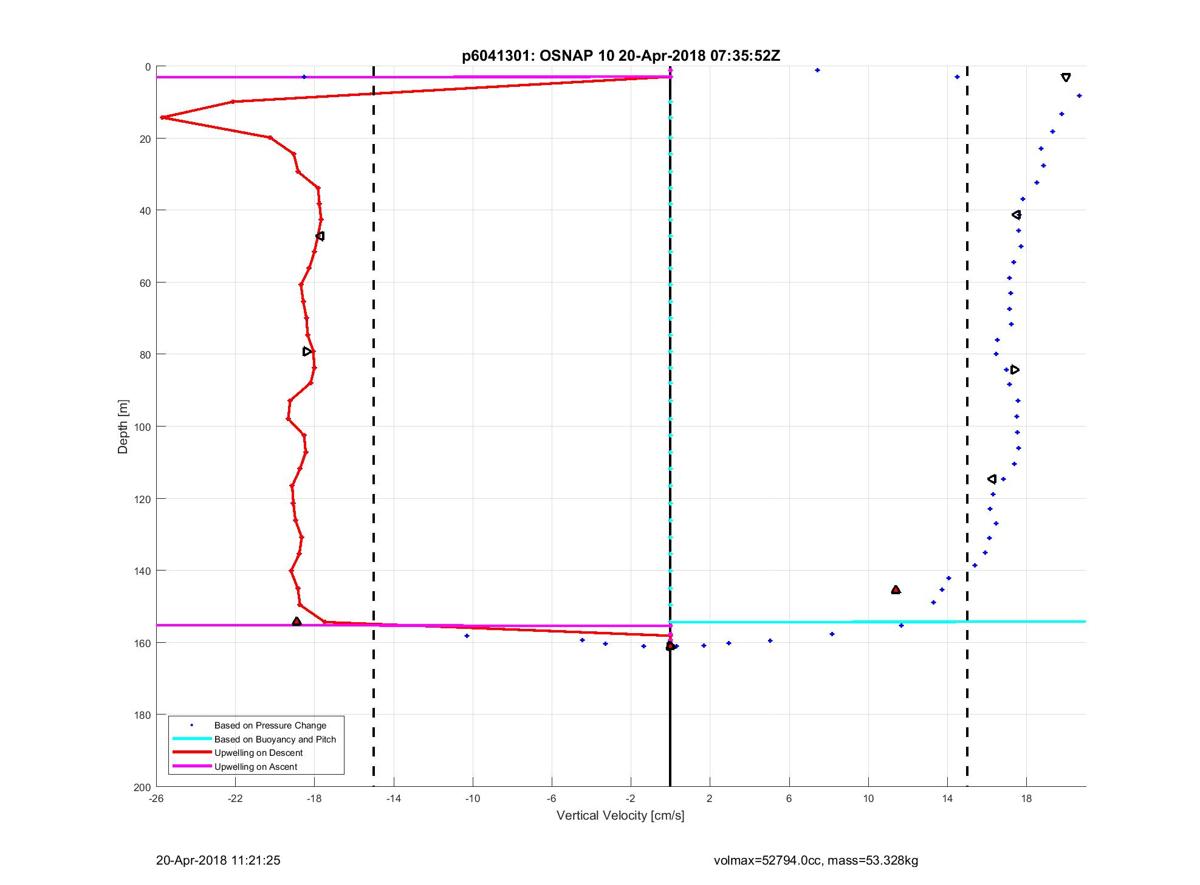1200x885 pixels.
Task: Click the cyan line swatch in the legend
Action: click(x=191, y=739)
